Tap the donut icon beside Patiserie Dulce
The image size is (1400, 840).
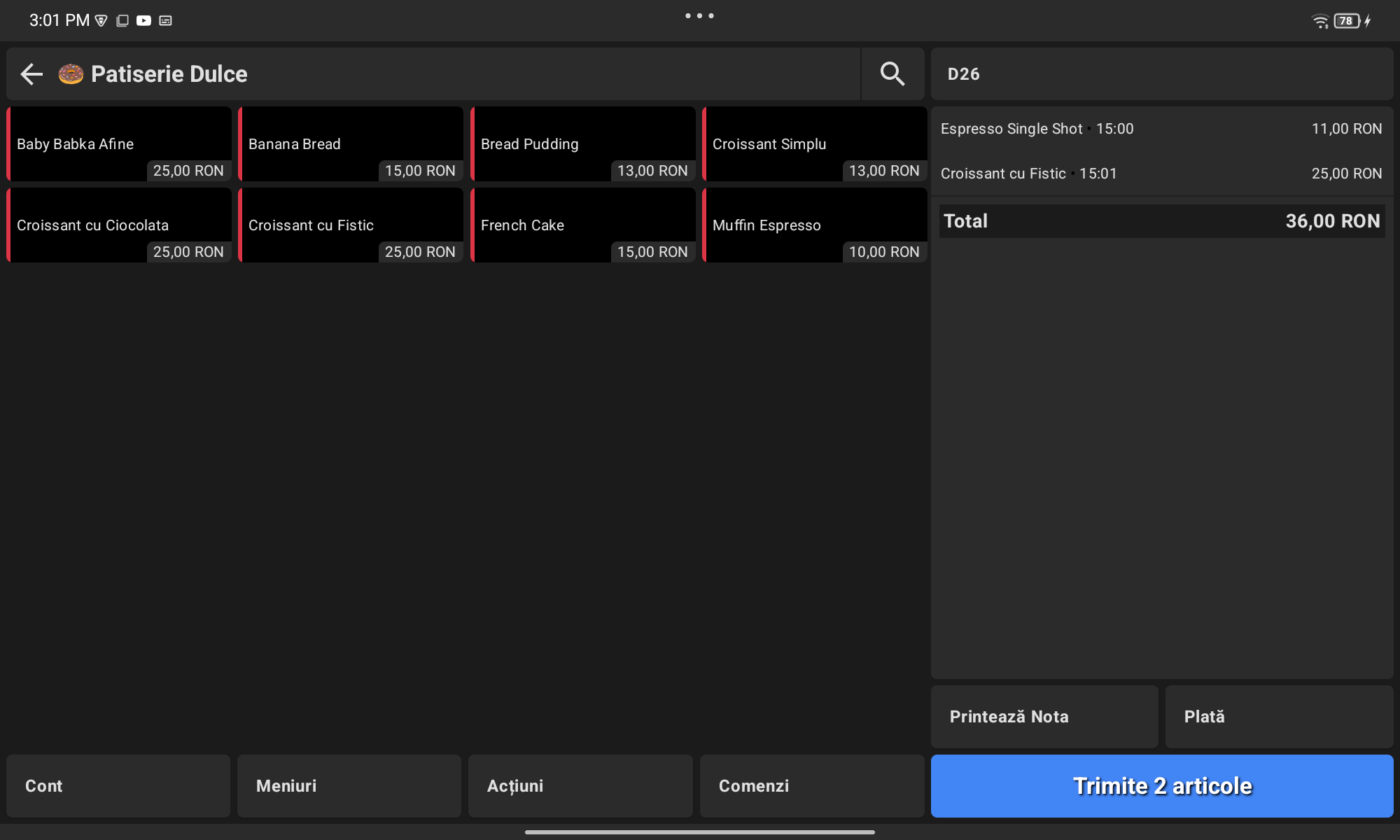click(x=71, y=73)
